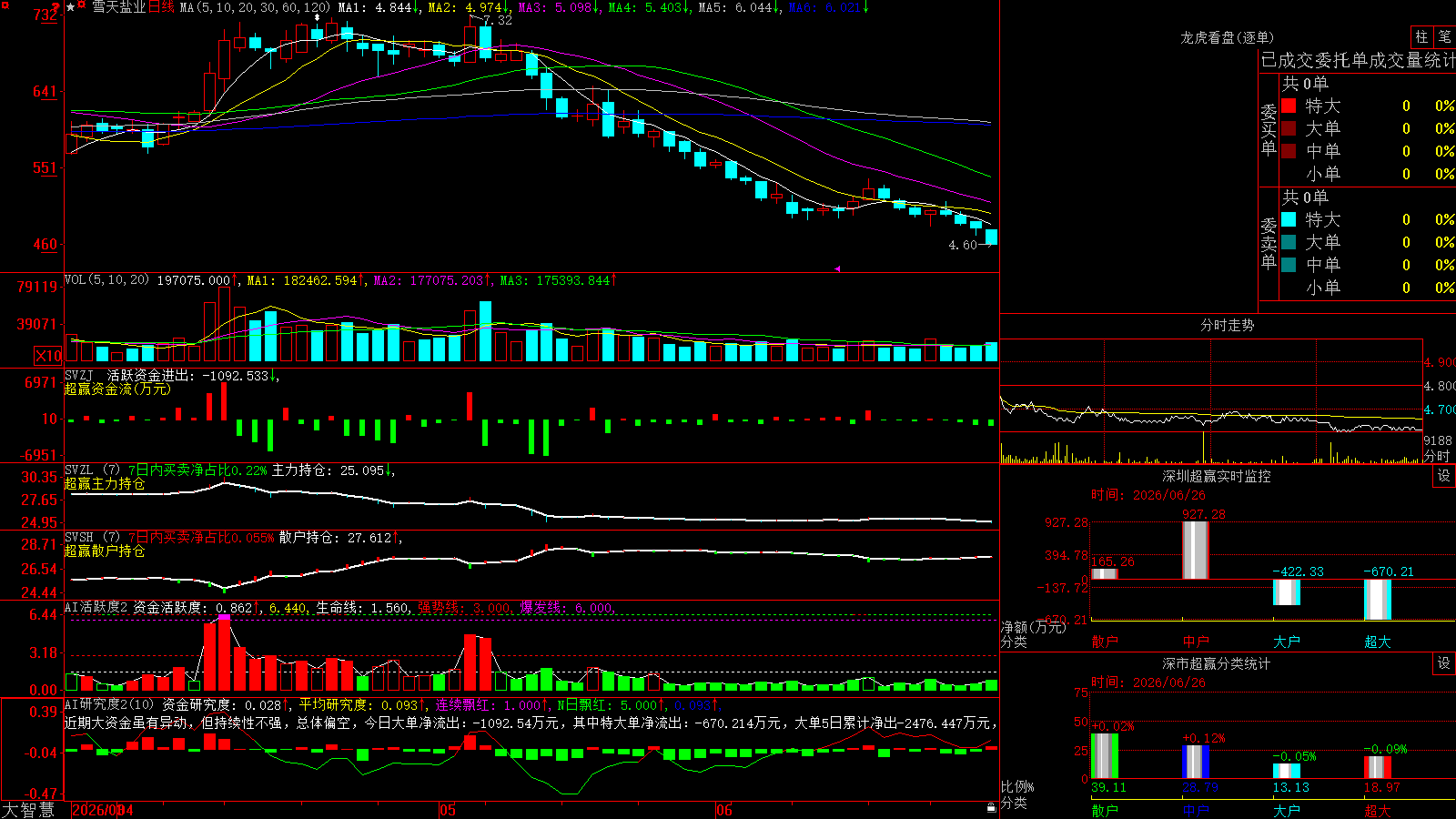Click the 超赢资金流(万元) yellow label
Screen dimensions: 1456x819
coord(117,389)
